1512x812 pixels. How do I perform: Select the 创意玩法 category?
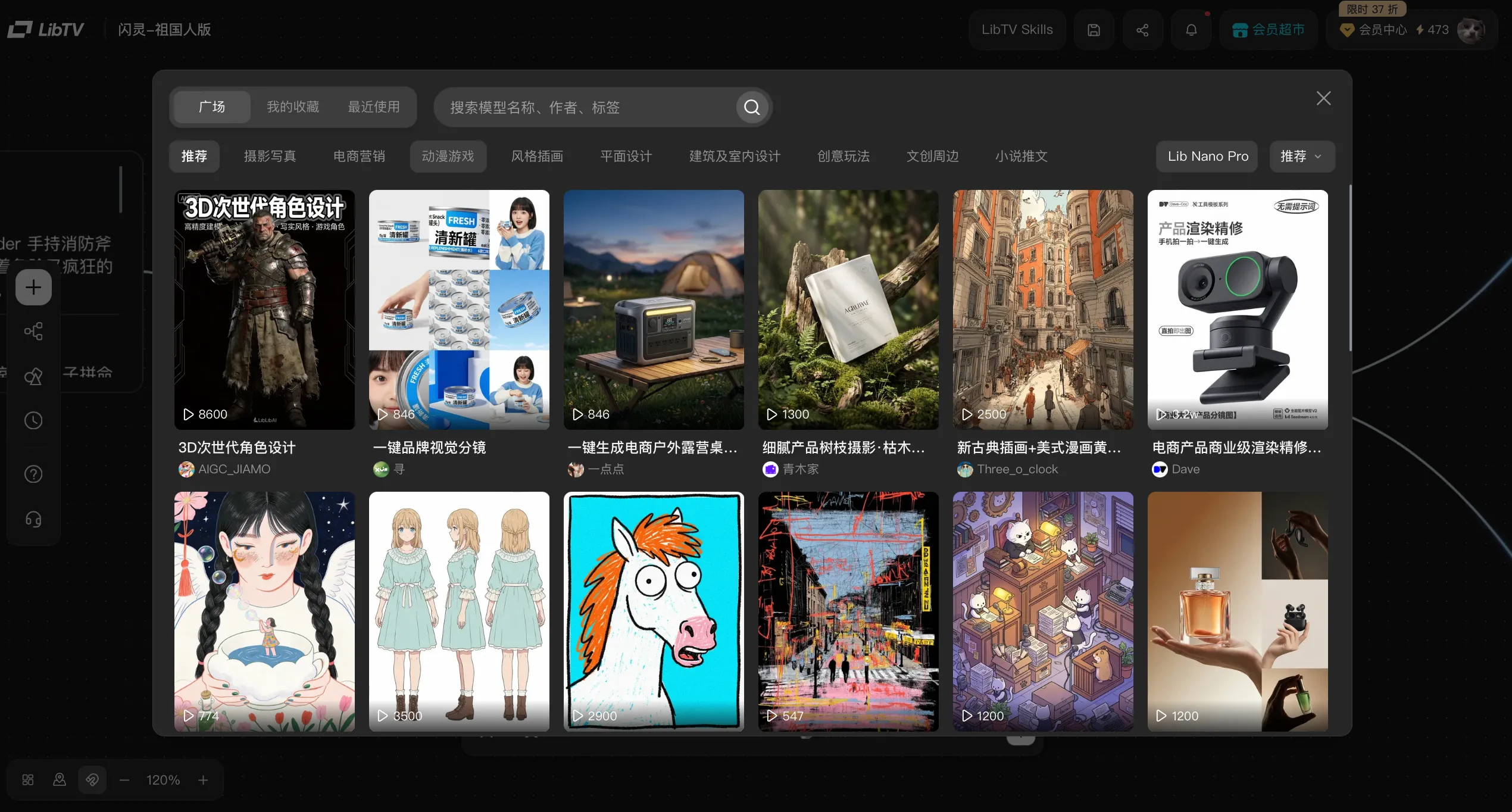(844, 157)
